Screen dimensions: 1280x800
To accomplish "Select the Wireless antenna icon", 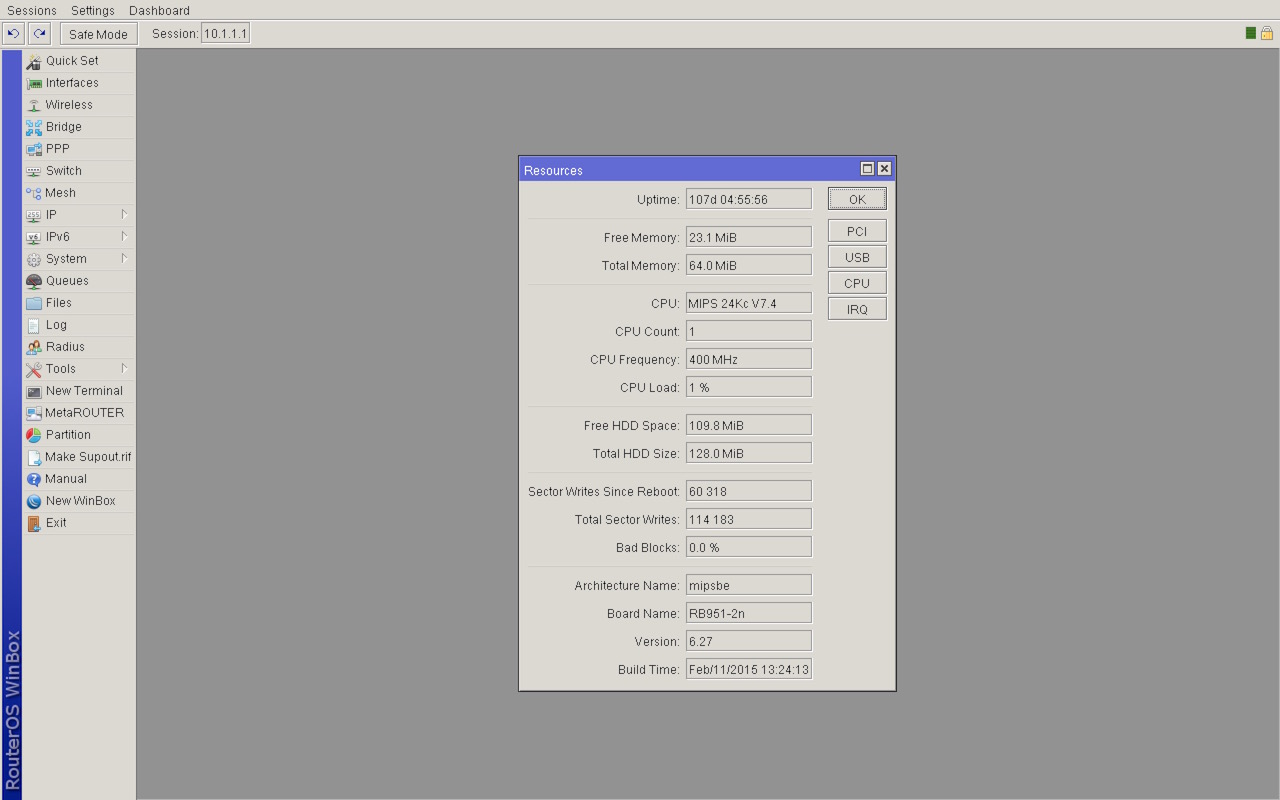I will [x=34, y=105].
